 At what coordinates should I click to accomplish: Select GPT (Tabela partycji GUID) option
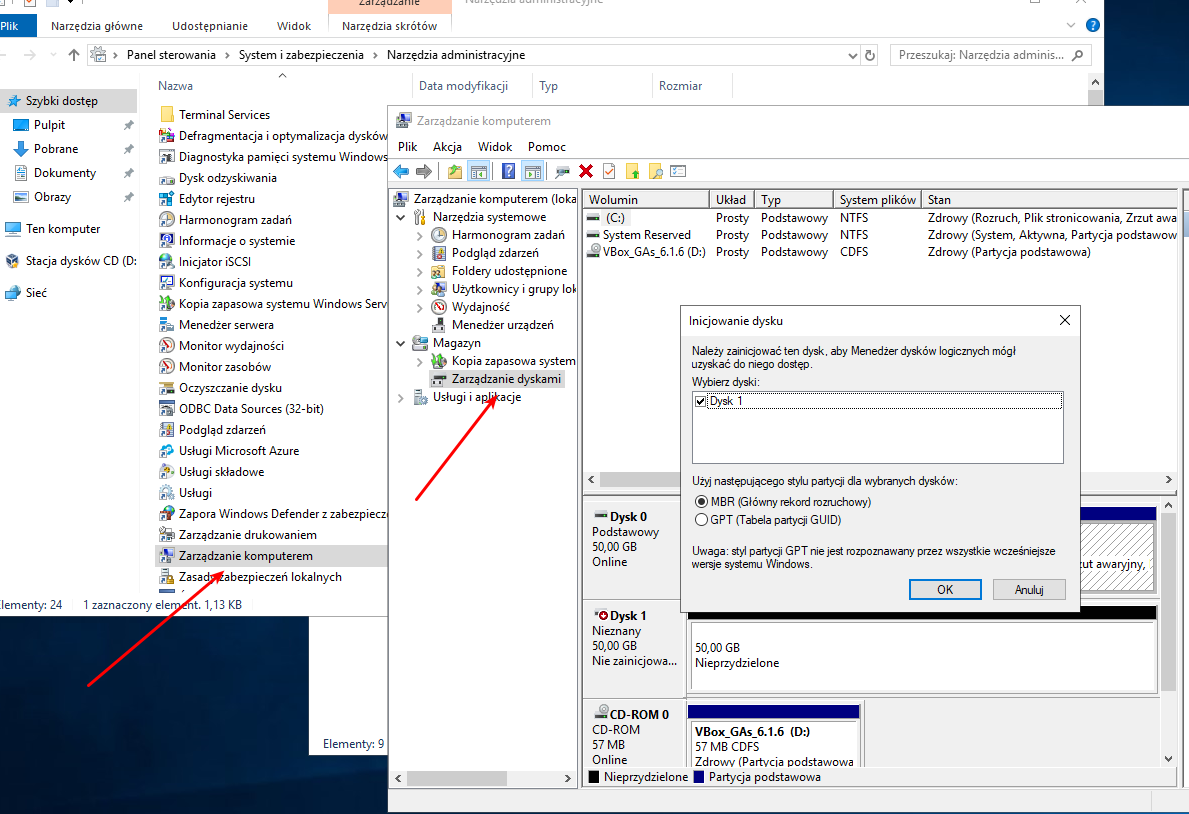click(x=701, y=520)
